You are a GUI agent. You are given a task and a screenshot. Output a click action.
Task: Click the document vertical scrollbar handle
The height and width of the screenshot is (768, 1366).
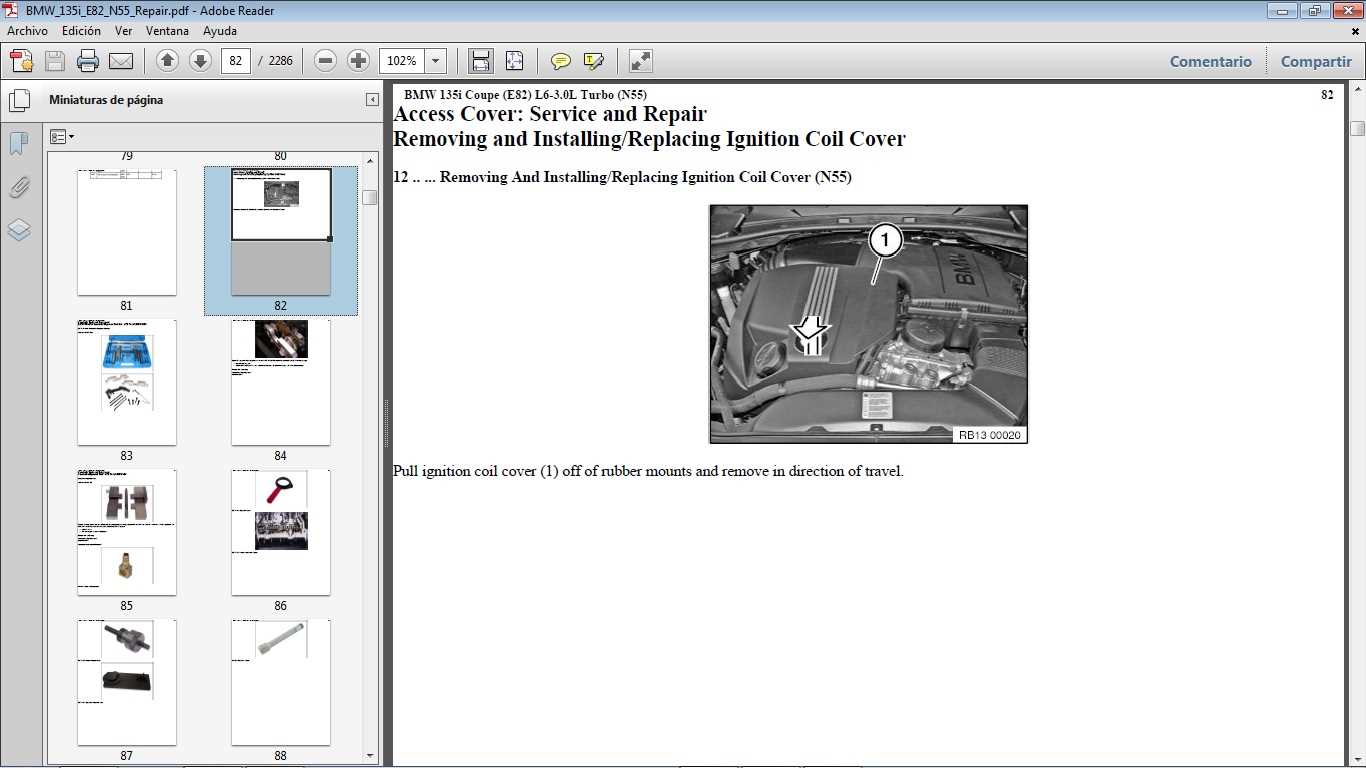(1357, 128)
